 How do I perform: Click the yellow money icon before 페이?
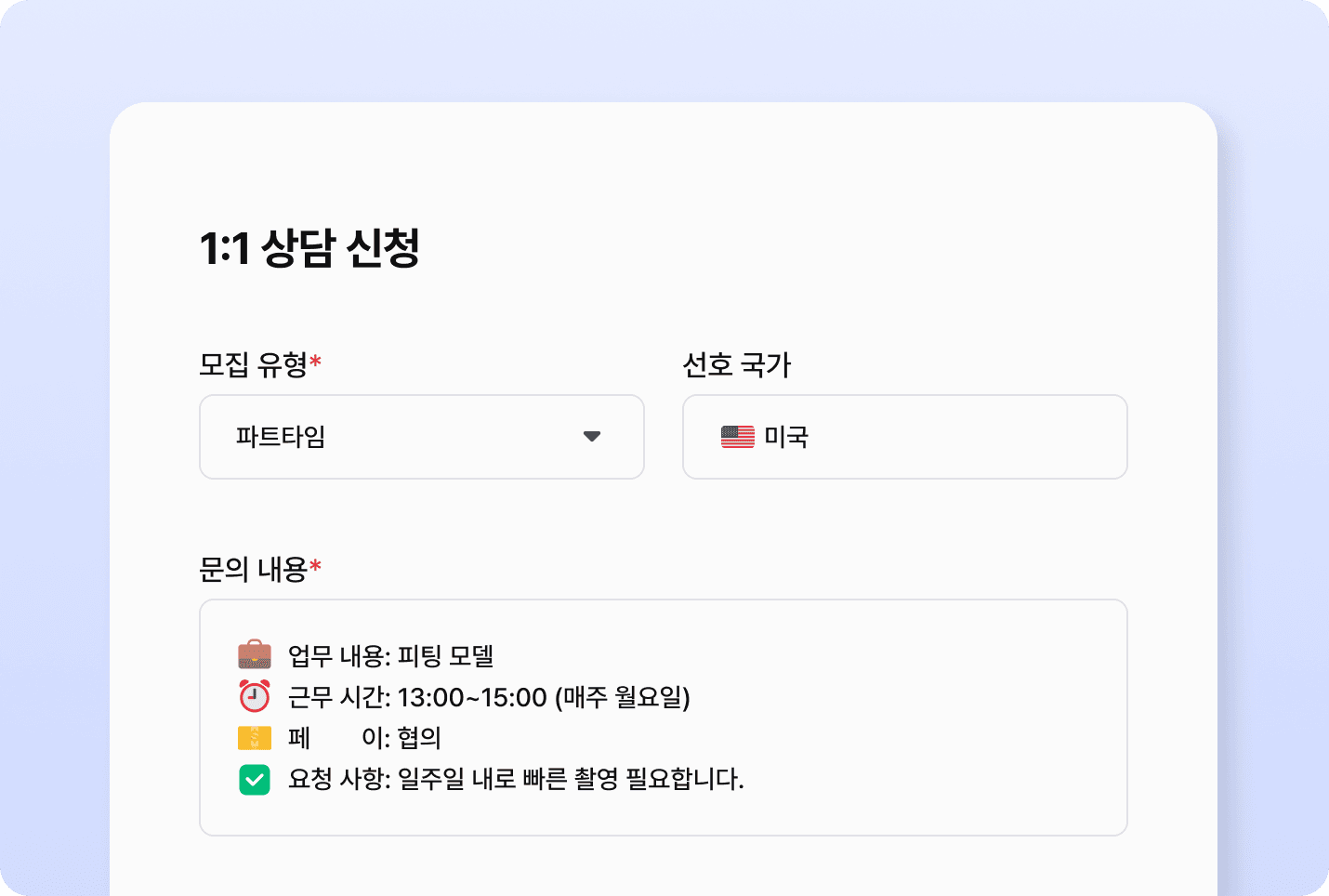[x=255, y=737]
